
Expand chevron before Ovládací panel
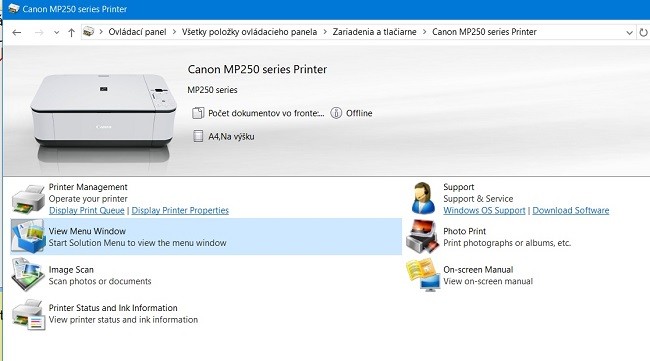pos(101,32)
